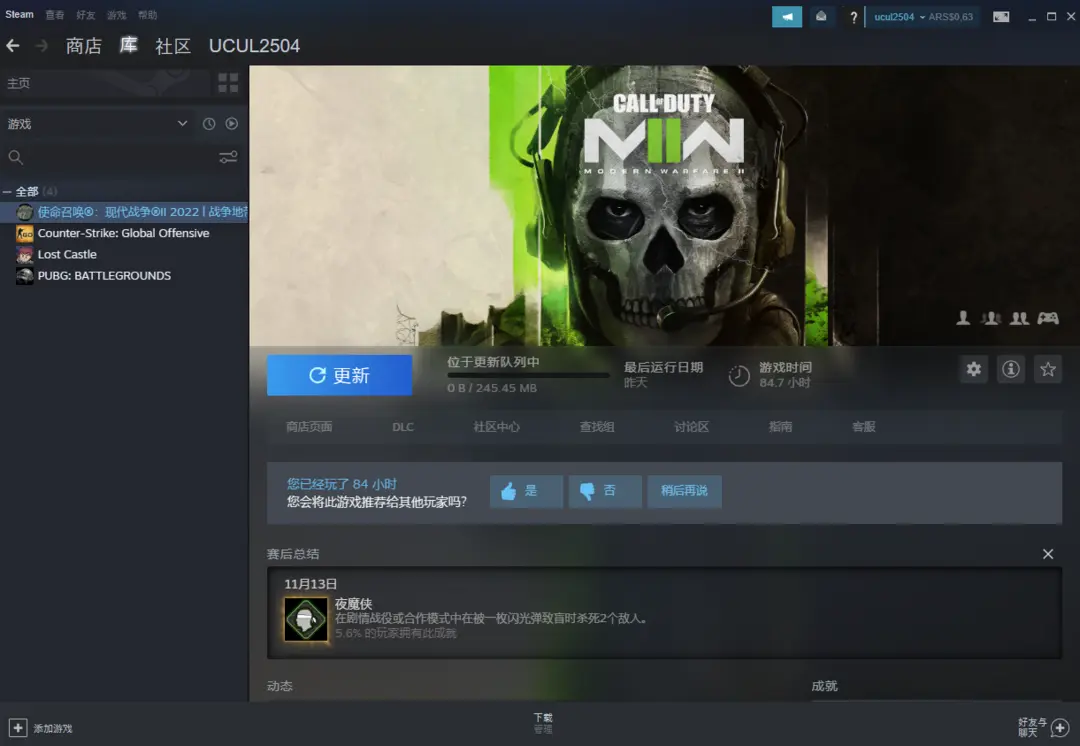Open the 指南 link

(x=780, y=427)
